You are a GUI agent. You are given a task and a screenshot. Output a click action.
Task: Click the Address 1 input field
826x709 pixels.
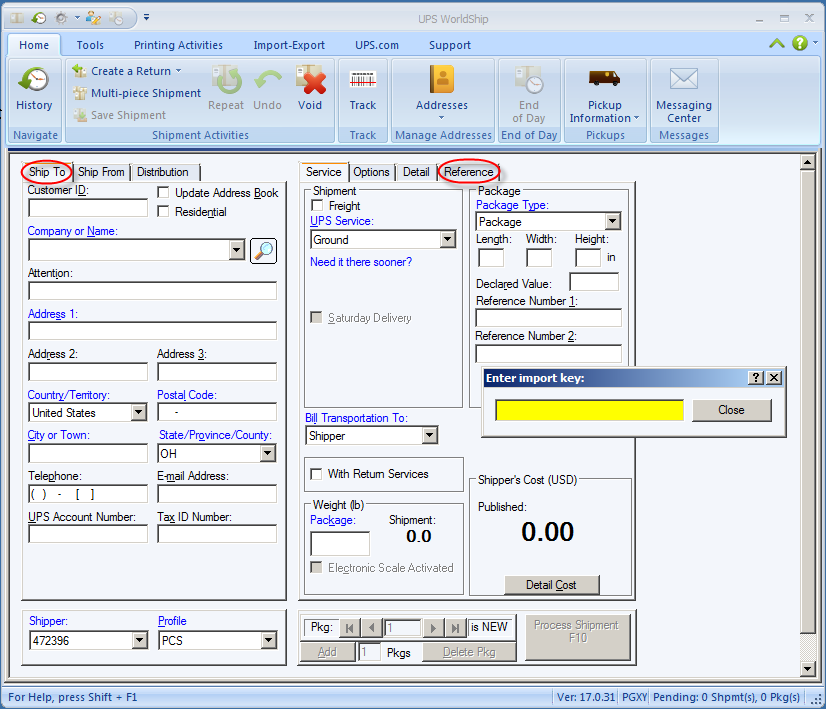152,331
